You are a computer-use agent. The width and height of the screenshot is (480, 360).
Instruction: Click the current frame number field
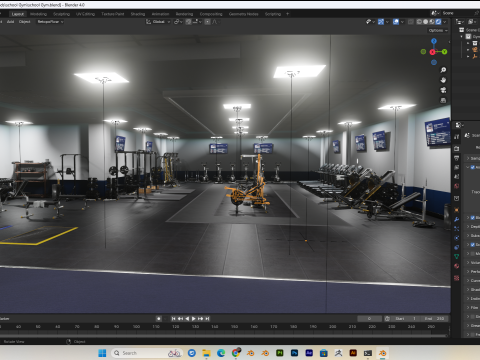369,319
